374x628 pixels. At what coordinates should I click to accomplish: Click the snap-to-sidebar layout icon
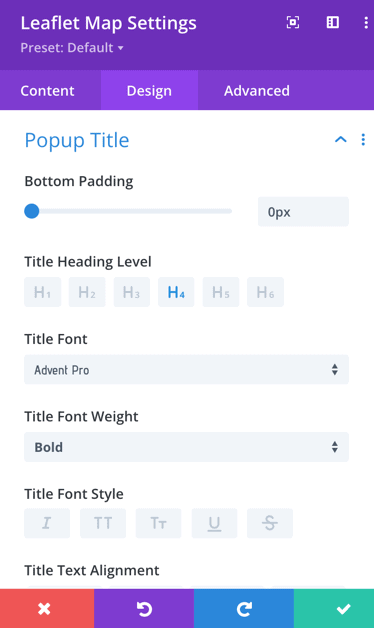333,22
